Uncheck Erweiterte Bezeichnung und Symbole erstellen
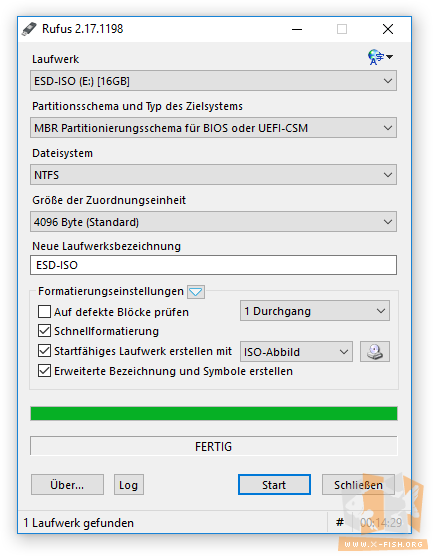Image resolution: width=433 pixels, height=556 pixels. (x=44, y=371)
